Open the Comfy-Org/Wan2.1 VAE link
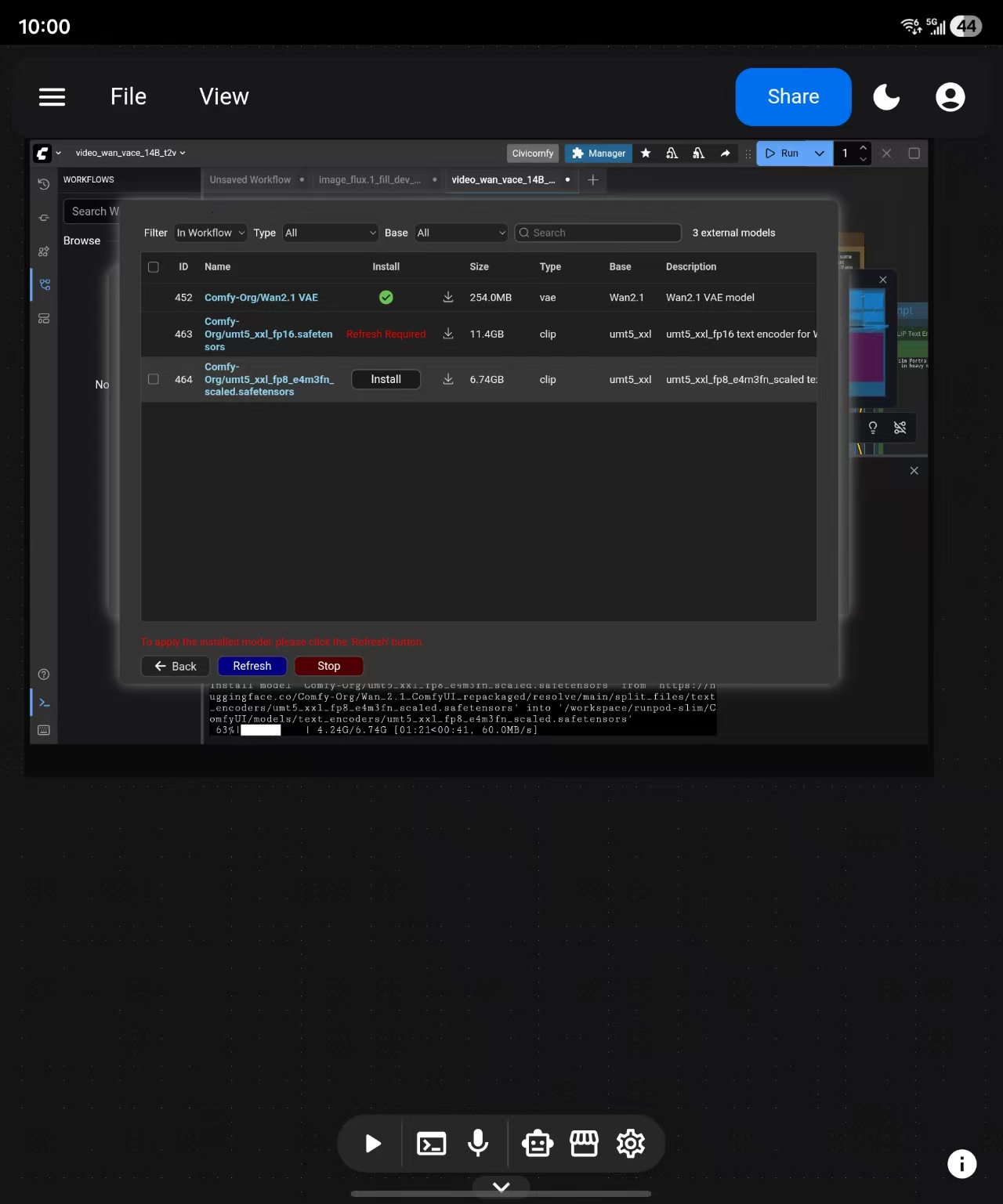Image resolution: width=1003 pixels, height=1204 pixels. pos(261,298)
